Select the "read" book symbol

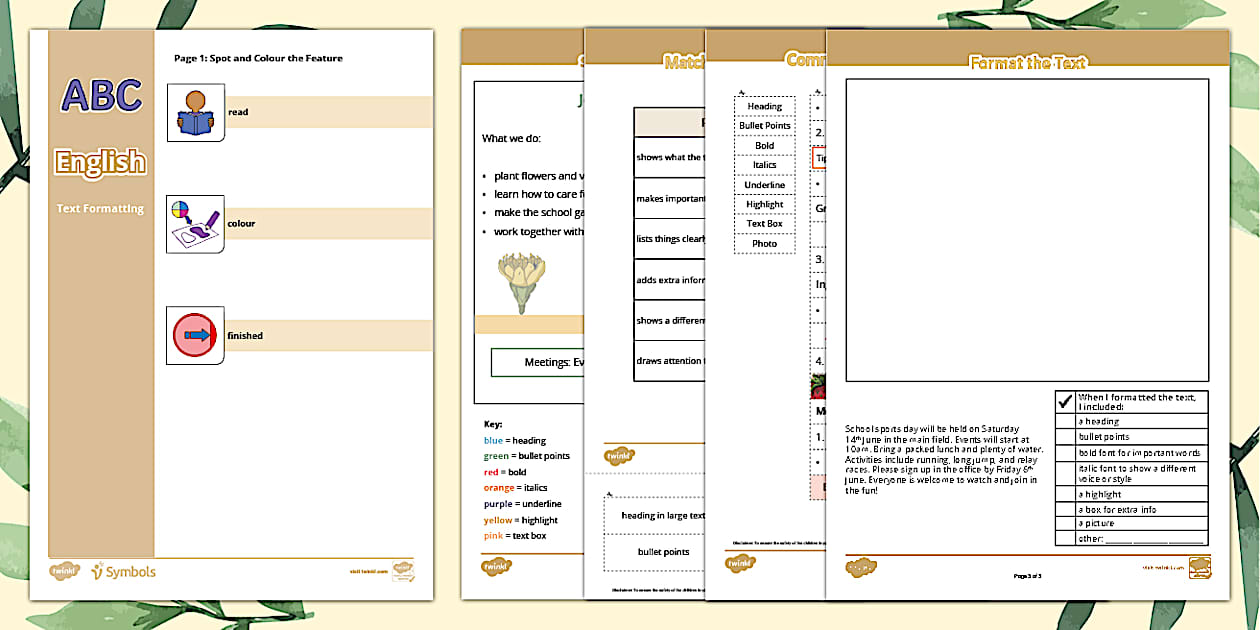pyautogui.click(x=195, y=111)
